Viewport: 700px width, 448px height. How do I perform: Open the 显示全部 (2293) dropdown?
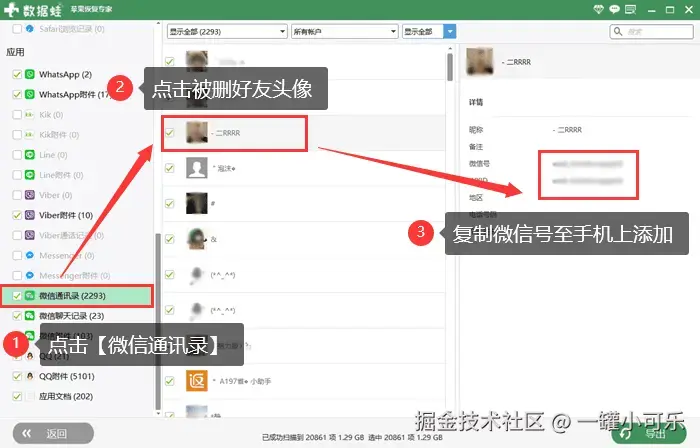coord(227,31)
